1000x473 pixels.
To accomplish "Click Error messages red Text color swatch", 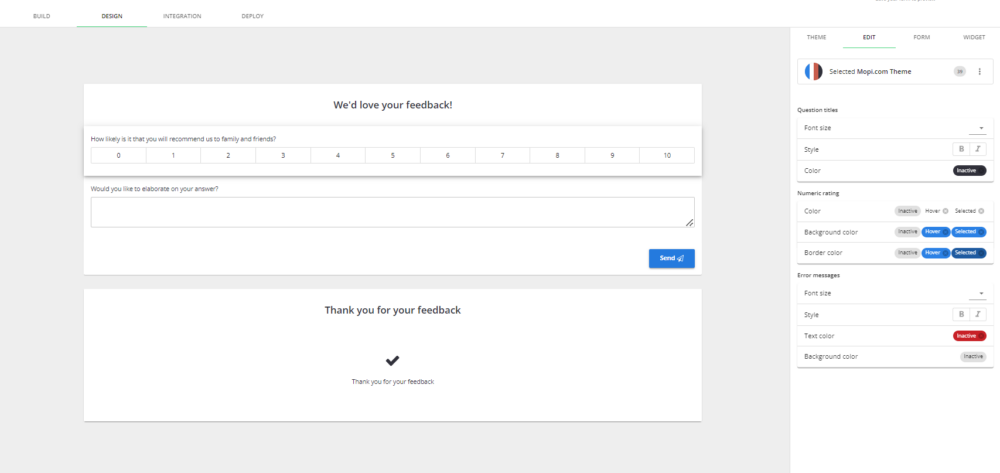I will (969, 336).
